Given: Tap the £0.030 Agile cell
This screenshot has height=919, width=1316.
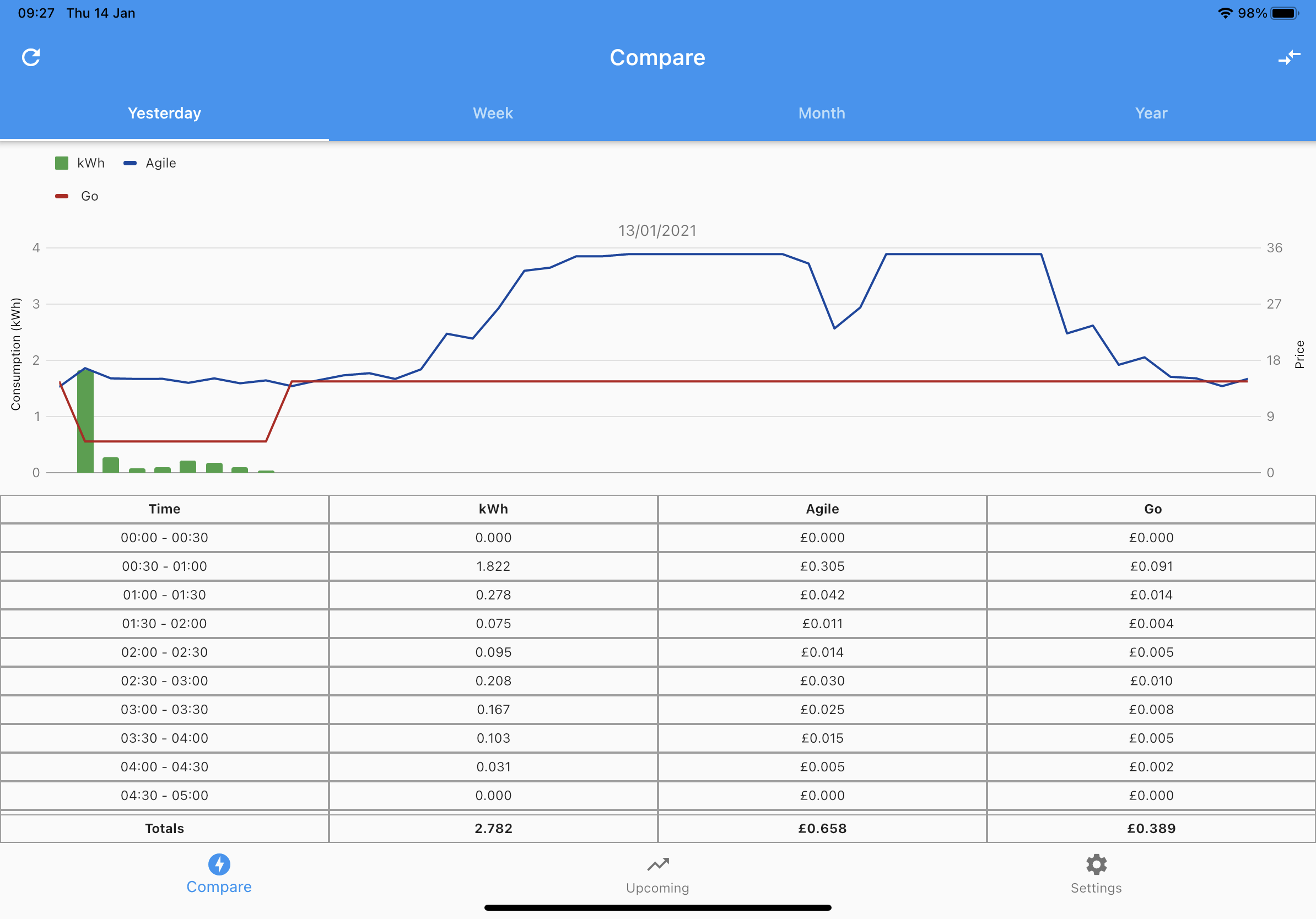Looking at the screenshot, I should [822, 680].
